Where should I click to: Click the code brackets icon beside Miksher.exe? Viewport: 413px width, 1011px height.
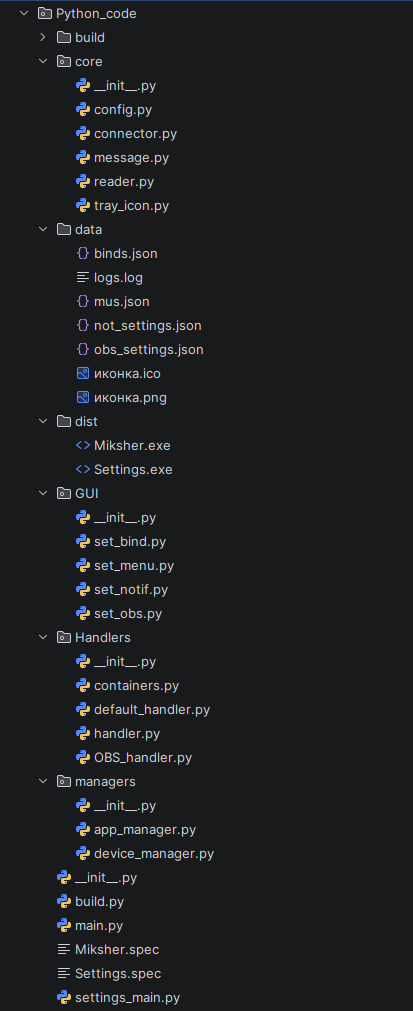[x=82, y=446]
